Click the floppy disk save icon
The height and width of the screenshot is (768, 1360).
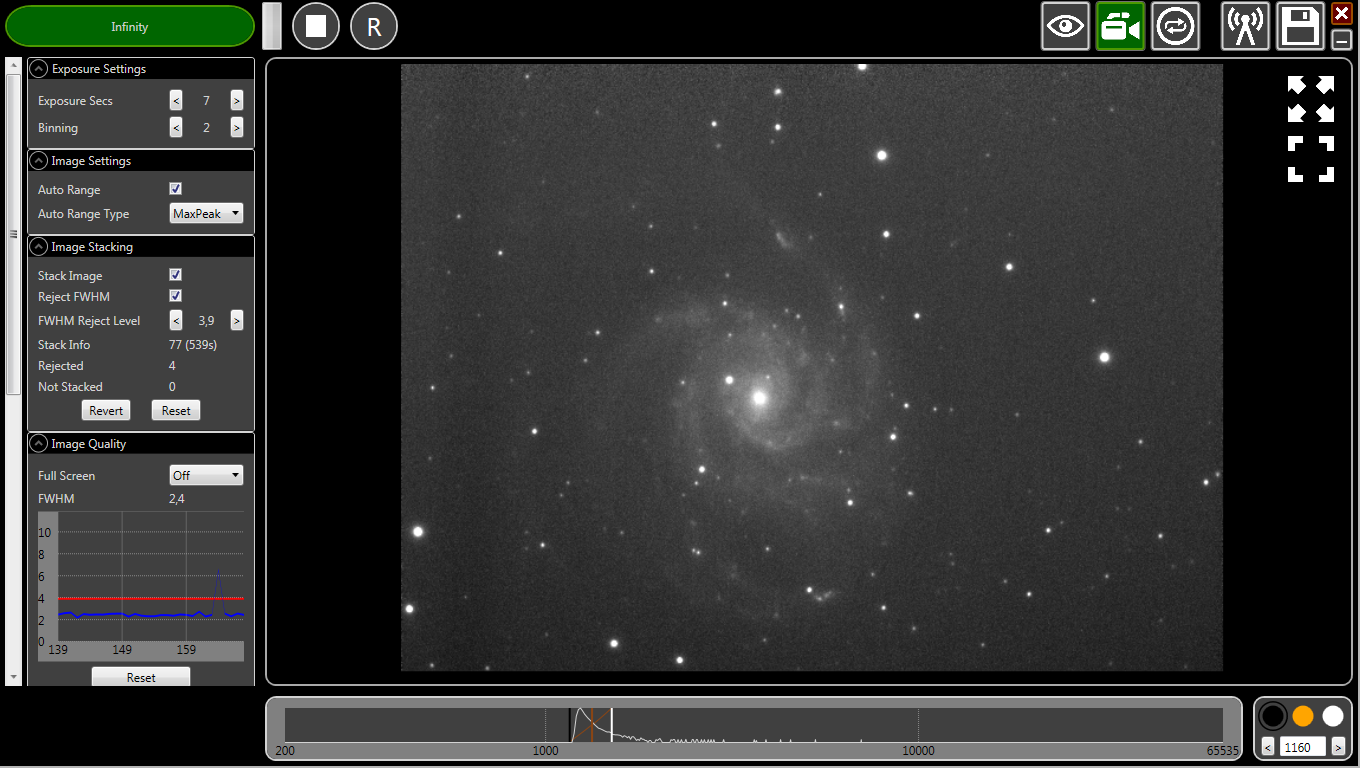pos(1300,26)
